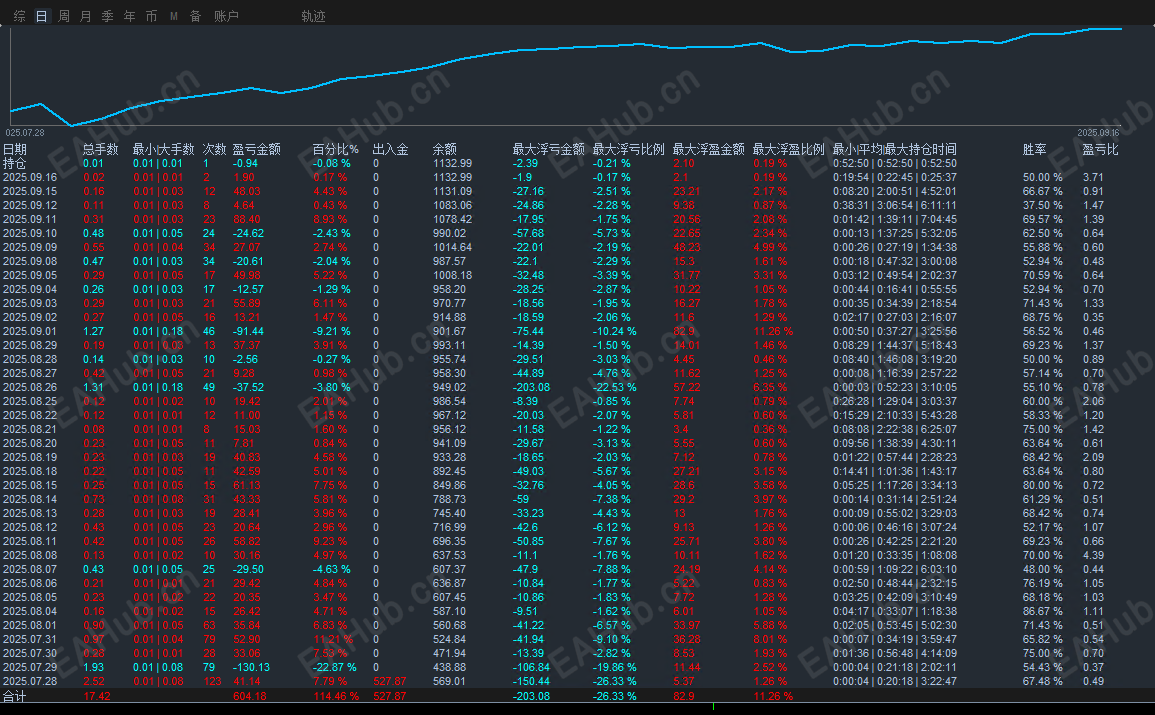Select the 2025.09.10 date row
The image size is (1155, 715).
click(30, 233)
